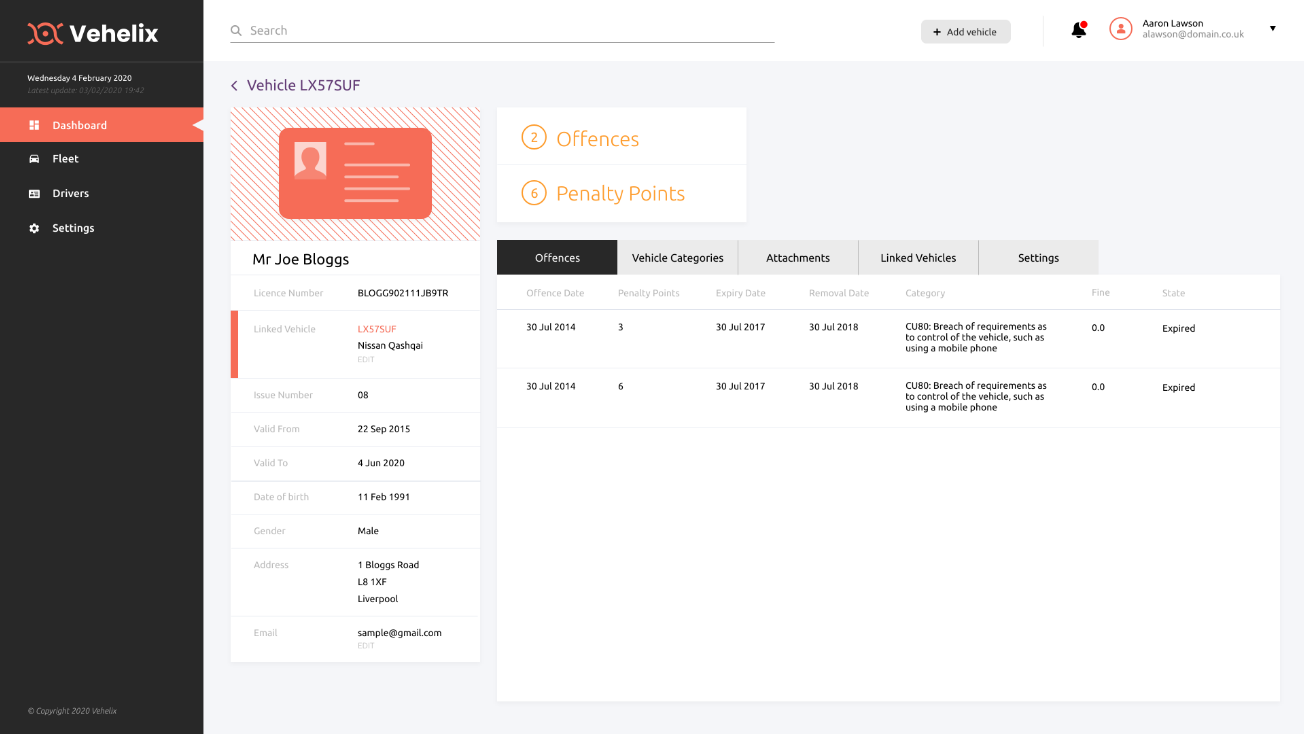Image resolution: width=1304 pixels, height=734 pixels.
Task: Click the Vehelix logo icon
Action: (x=45, y=34)
